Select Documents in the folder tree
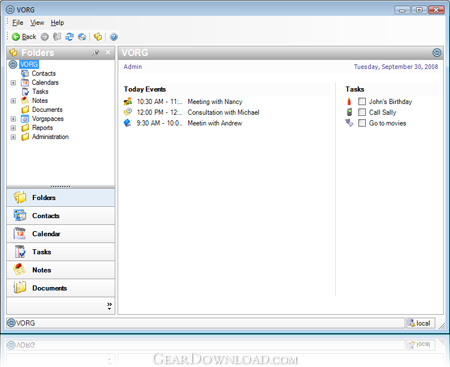The image size is (450, 367). (47, 109)
